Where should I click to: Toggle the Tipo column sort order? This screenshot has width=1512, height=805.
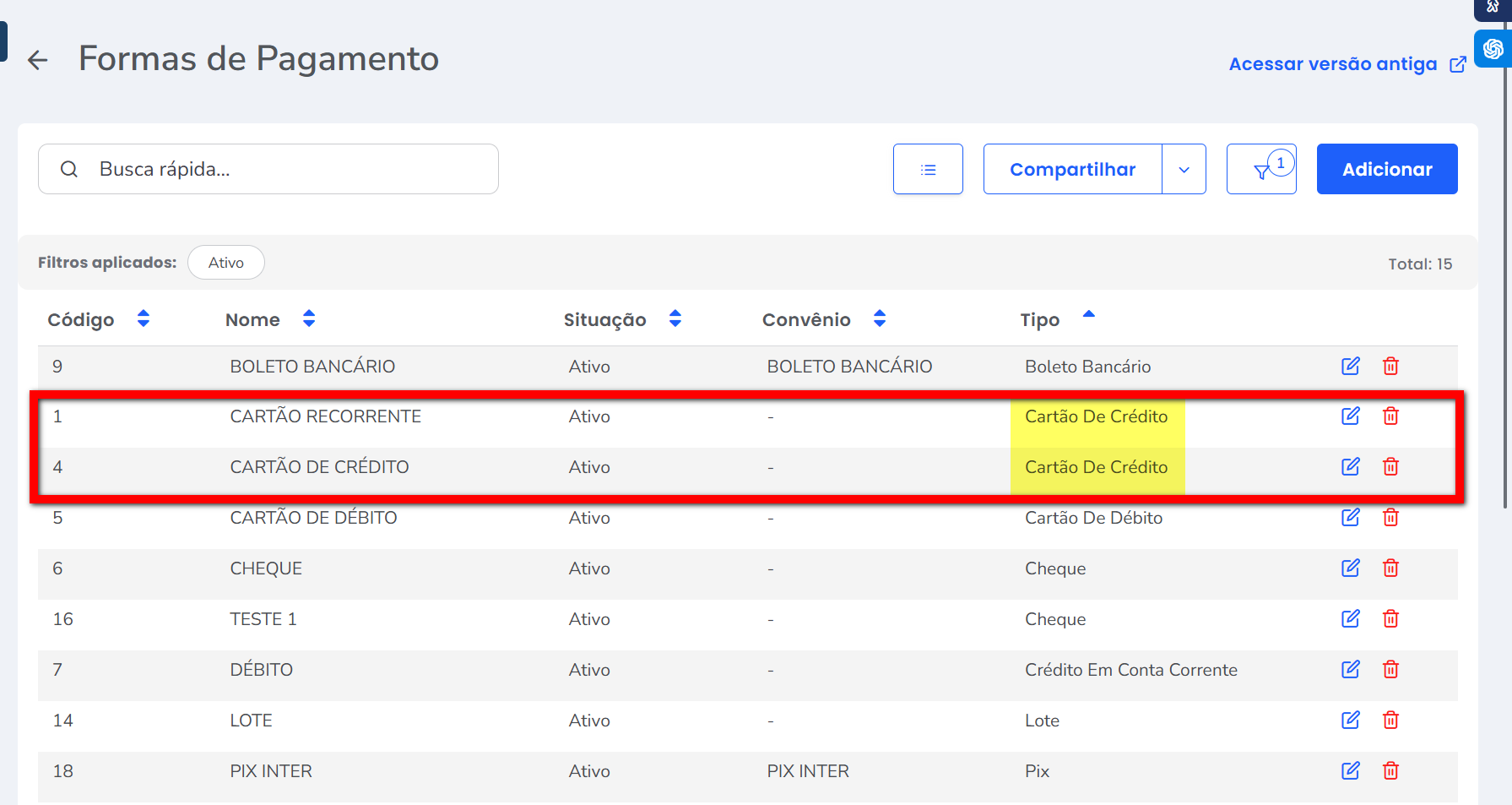point(1088,316)
